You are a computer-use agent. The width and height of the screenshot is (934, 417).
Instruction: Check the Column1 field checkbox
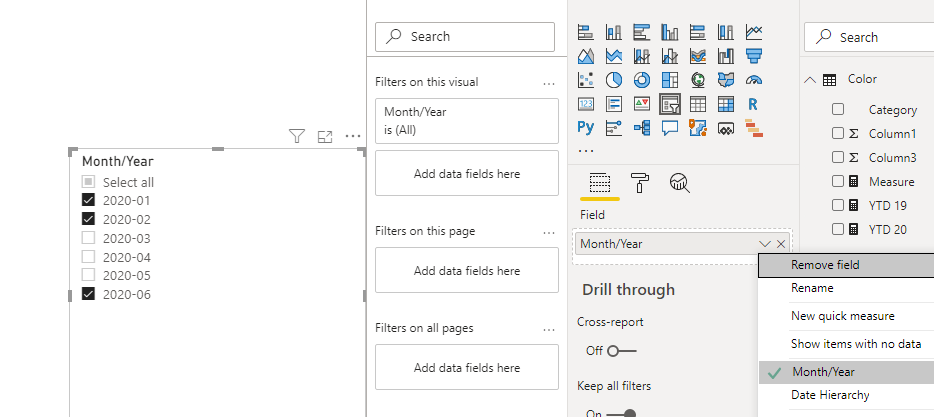pos(838,133)
